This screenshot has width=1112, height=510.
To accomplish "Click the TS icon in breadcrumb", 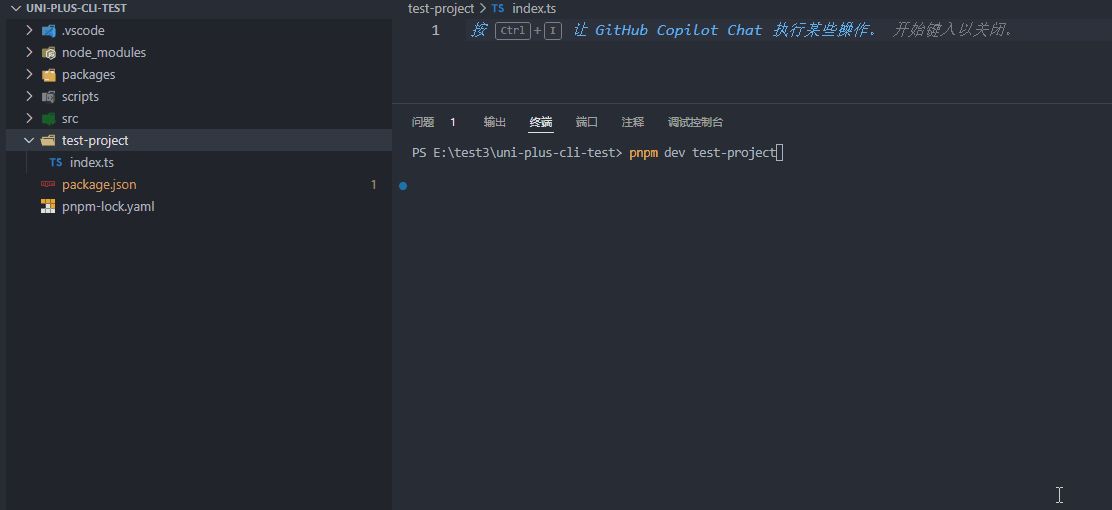I will tap(498, 9).
